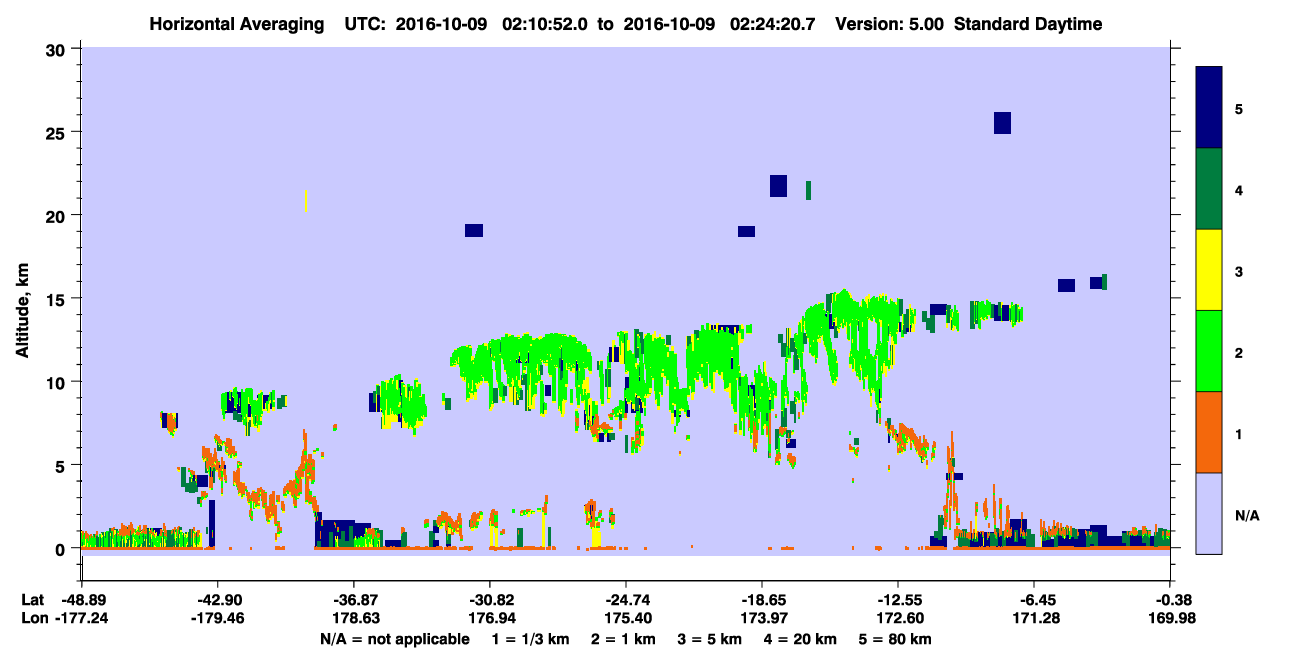
Task: Click the longitude value 175.40
Action: [x=626, y=618]
